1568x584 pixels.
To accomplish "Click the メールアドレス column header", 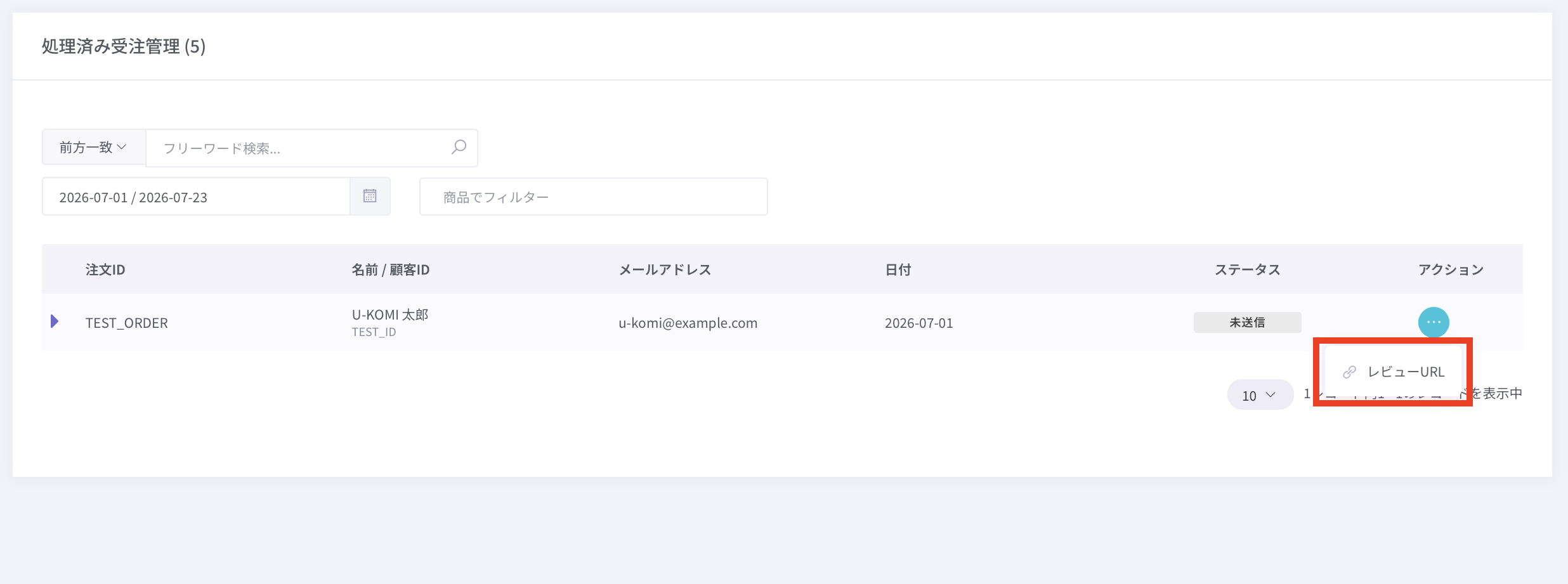I will click(665, 269).
